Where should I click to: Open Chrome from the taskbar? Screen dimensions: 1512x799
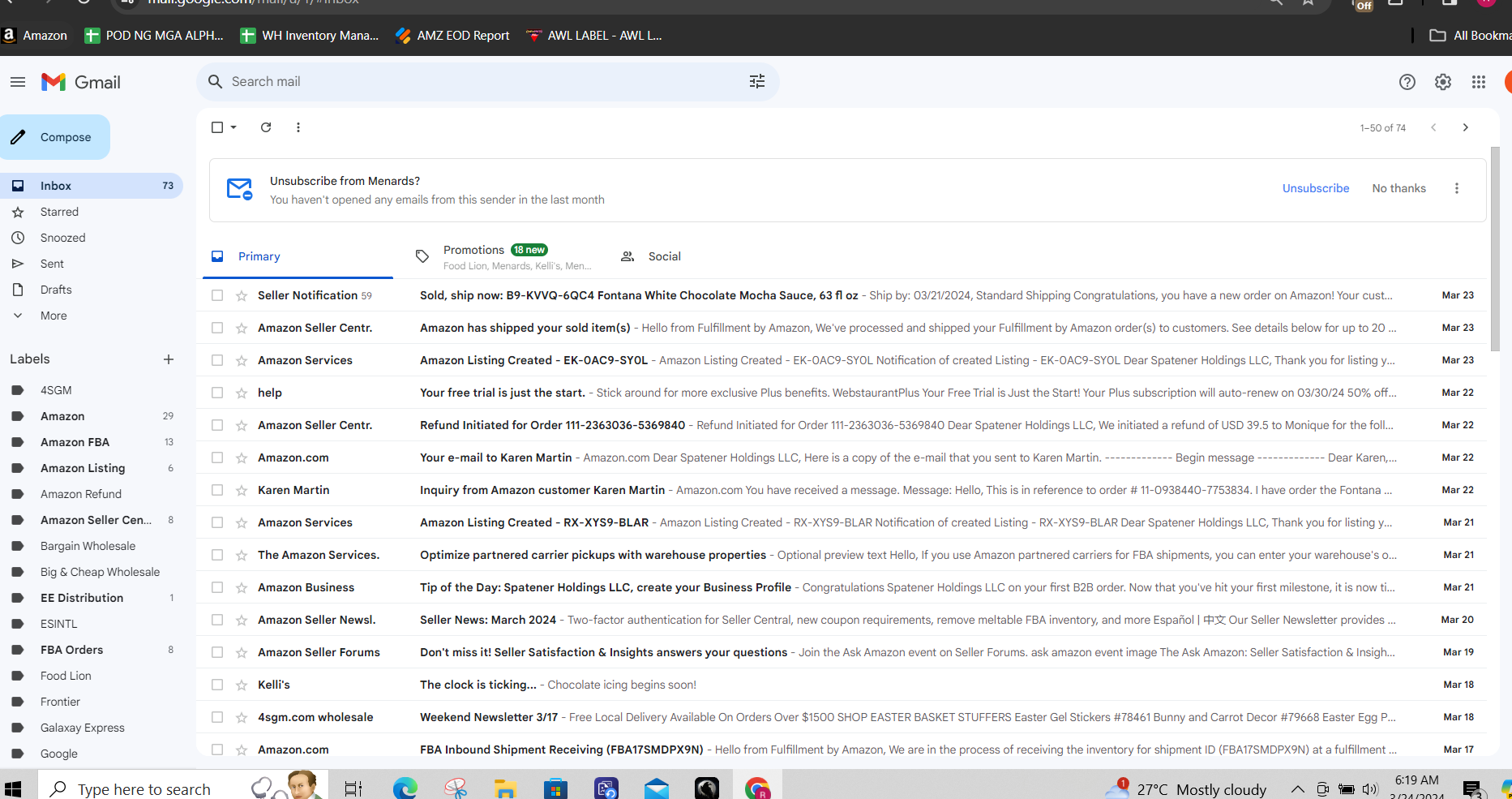(x=757, y=788)
